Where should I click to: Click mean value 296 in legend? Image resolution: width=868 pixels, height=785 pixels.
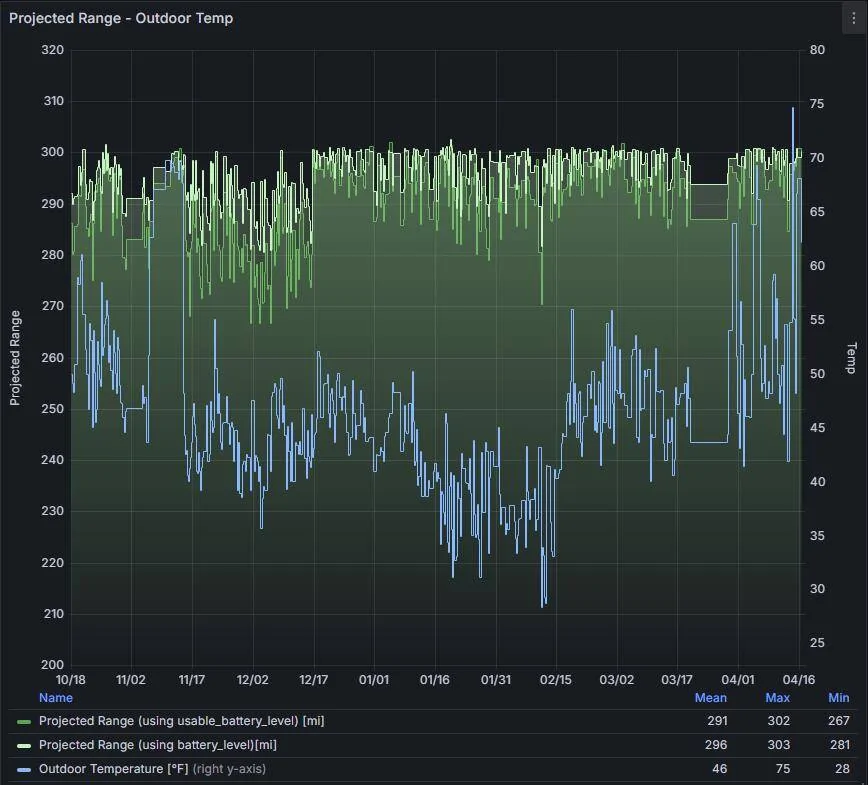coord(716,745)
